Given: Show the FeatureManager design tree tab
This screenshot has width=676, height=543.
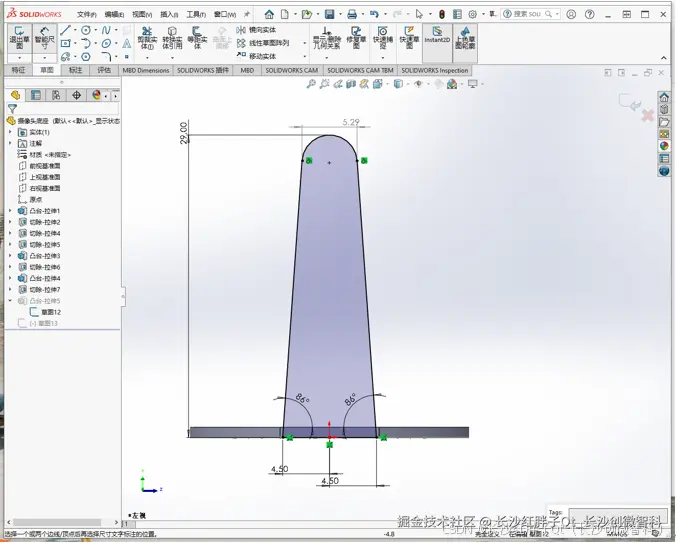Looking at the screenshot, I should 16,95.
